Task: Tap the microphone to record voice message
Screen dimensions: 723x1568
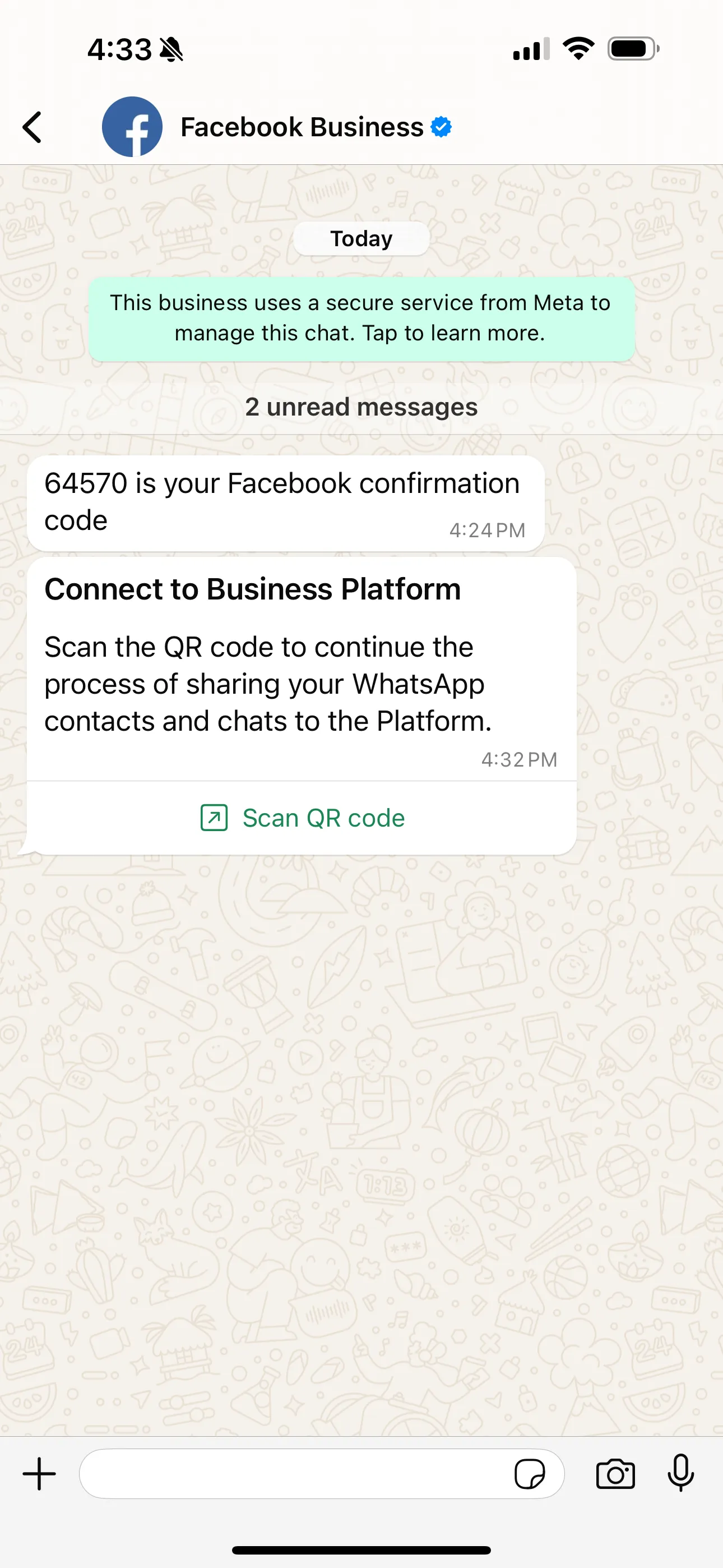Action: tap(680, 1474)
